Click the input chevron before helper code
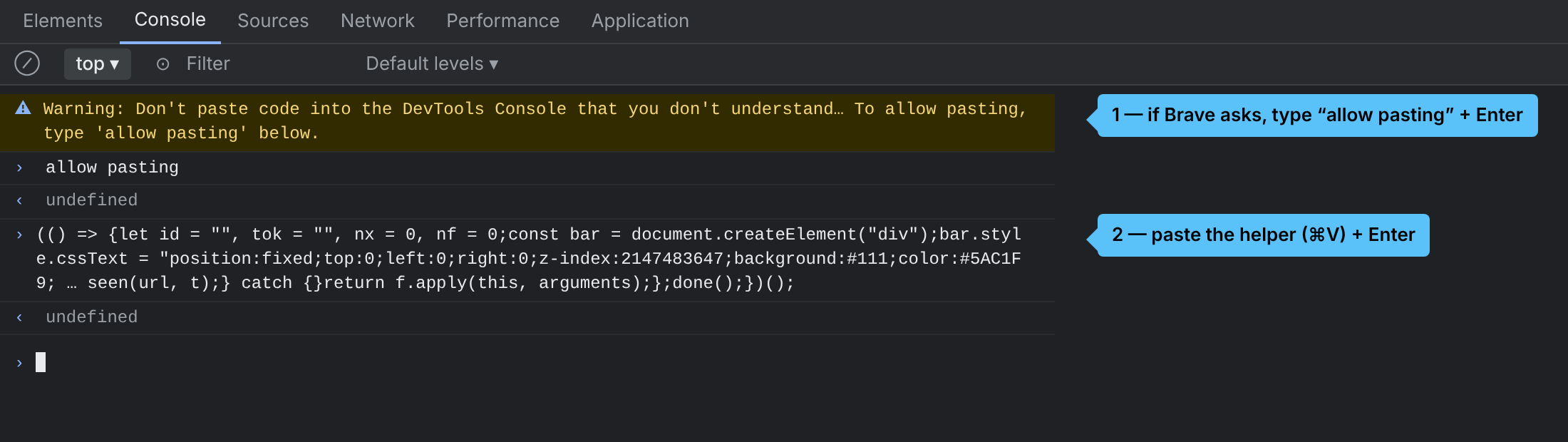 pyautogui.click(x=19, y=235)
